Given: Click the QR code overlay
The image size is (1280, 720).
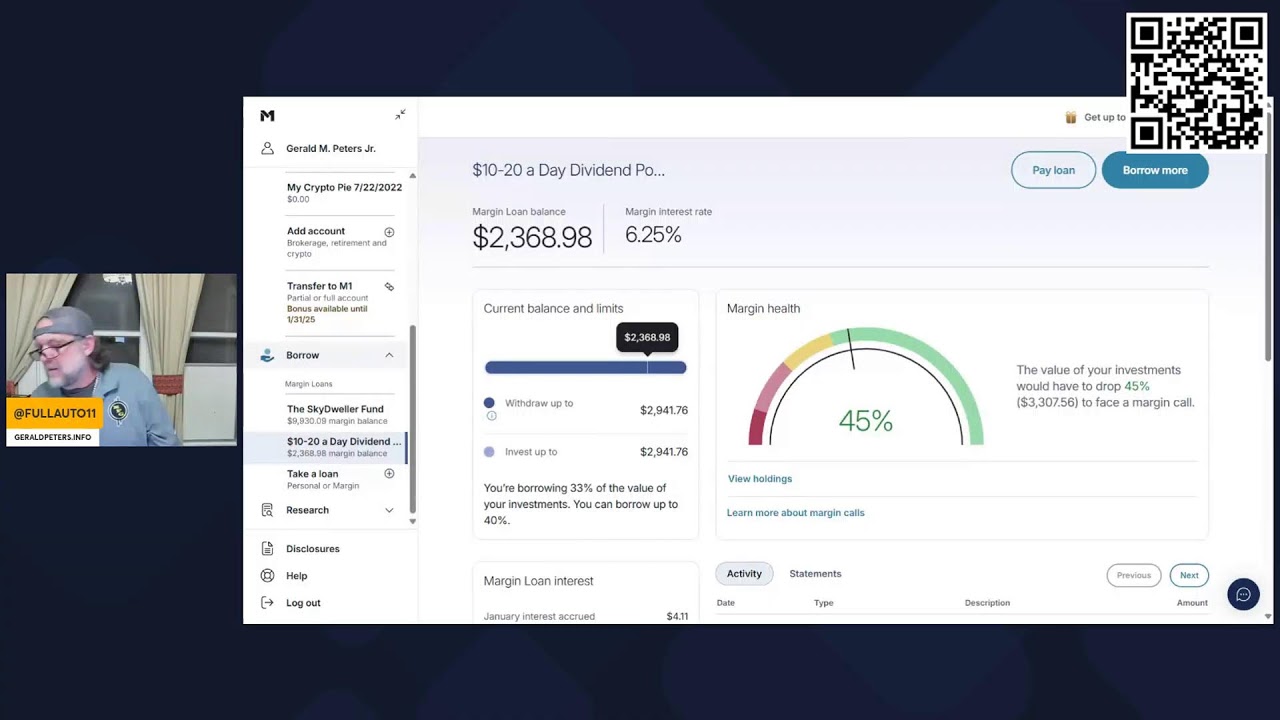Looking at the screenshot, I should (1196, 83).
